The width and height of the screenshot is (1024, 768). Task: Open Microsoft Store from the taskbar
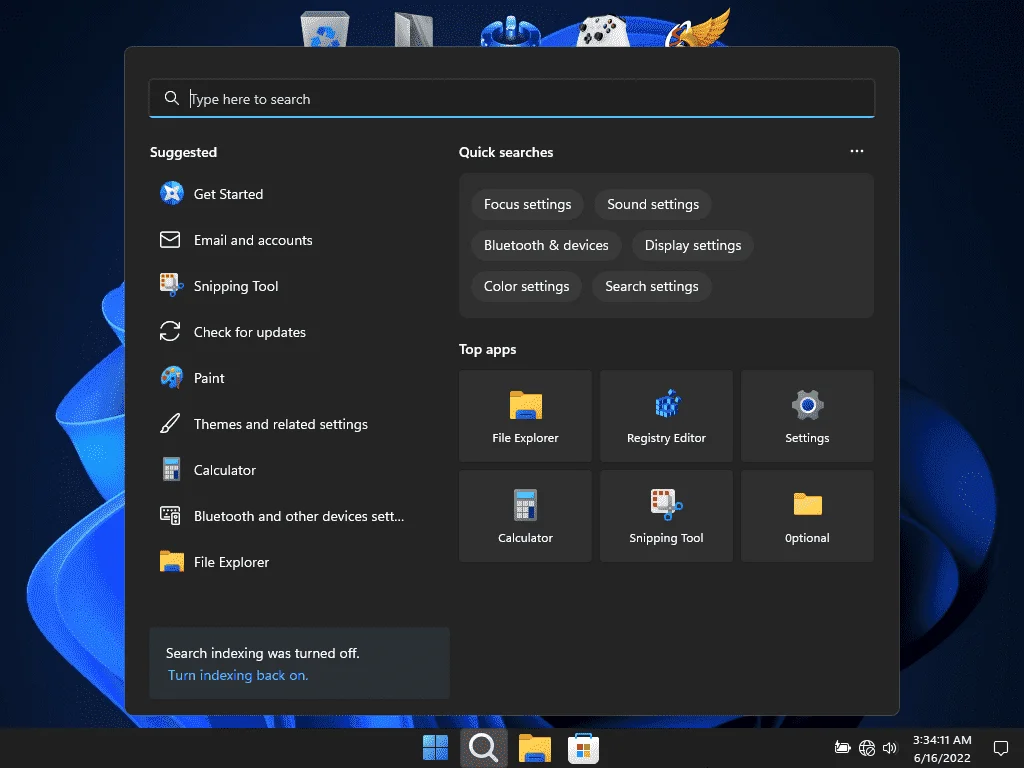tap(583, 748)
